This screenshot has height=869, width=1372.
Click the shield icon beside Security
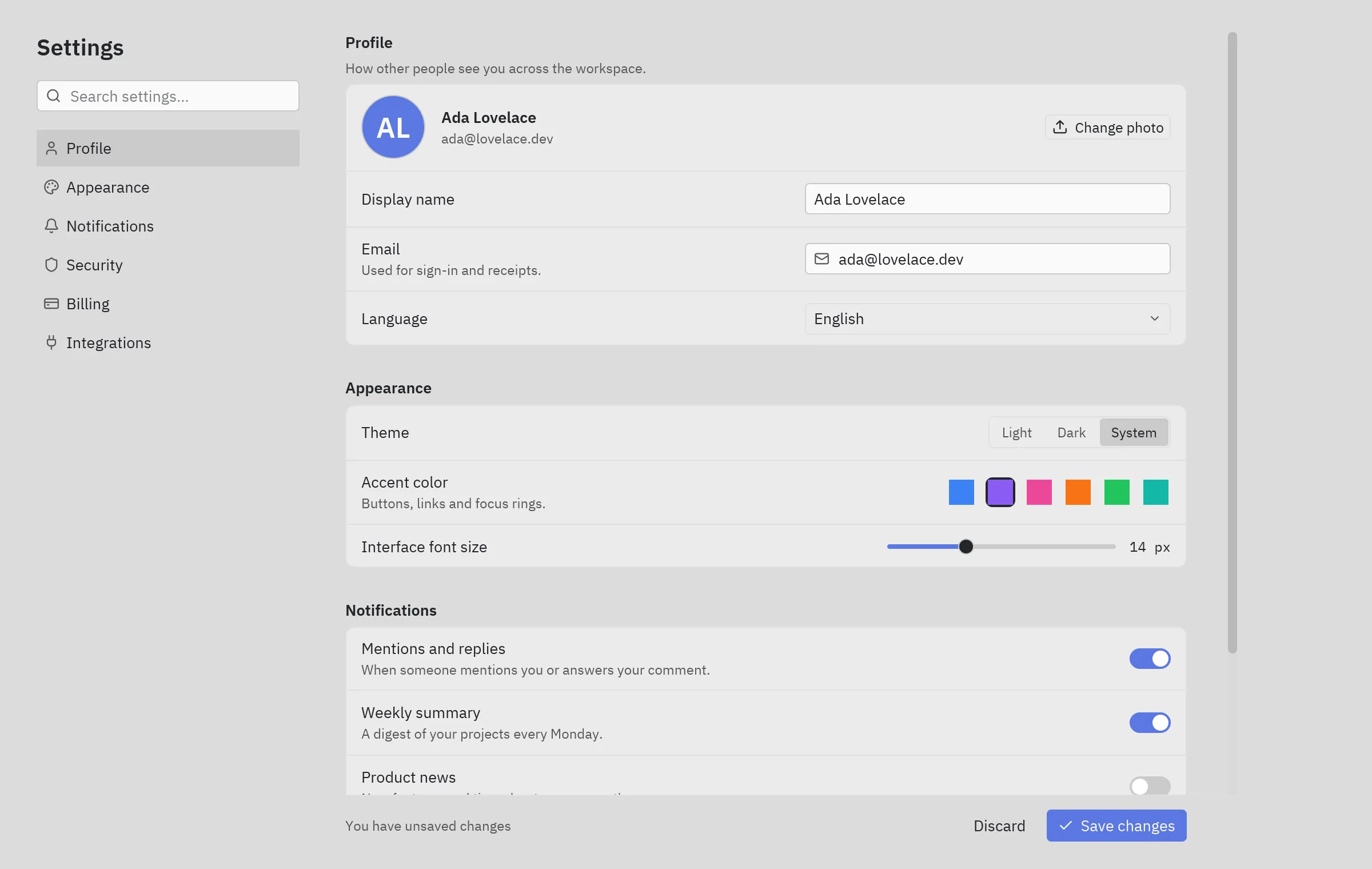coord(51,265)
